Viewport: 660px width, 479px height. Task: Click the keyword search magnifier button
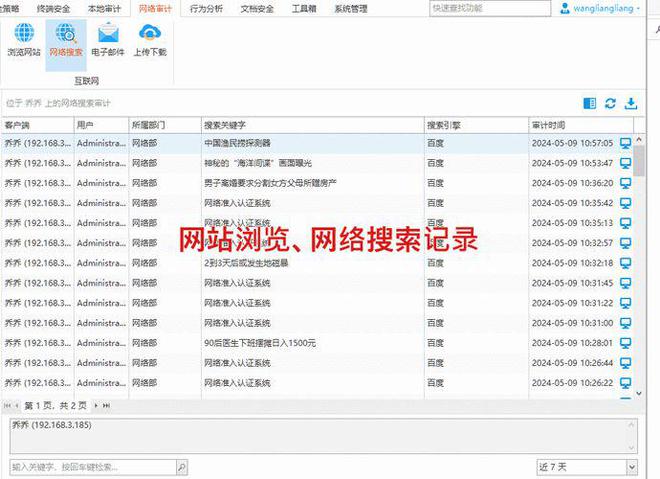[182, 467]
